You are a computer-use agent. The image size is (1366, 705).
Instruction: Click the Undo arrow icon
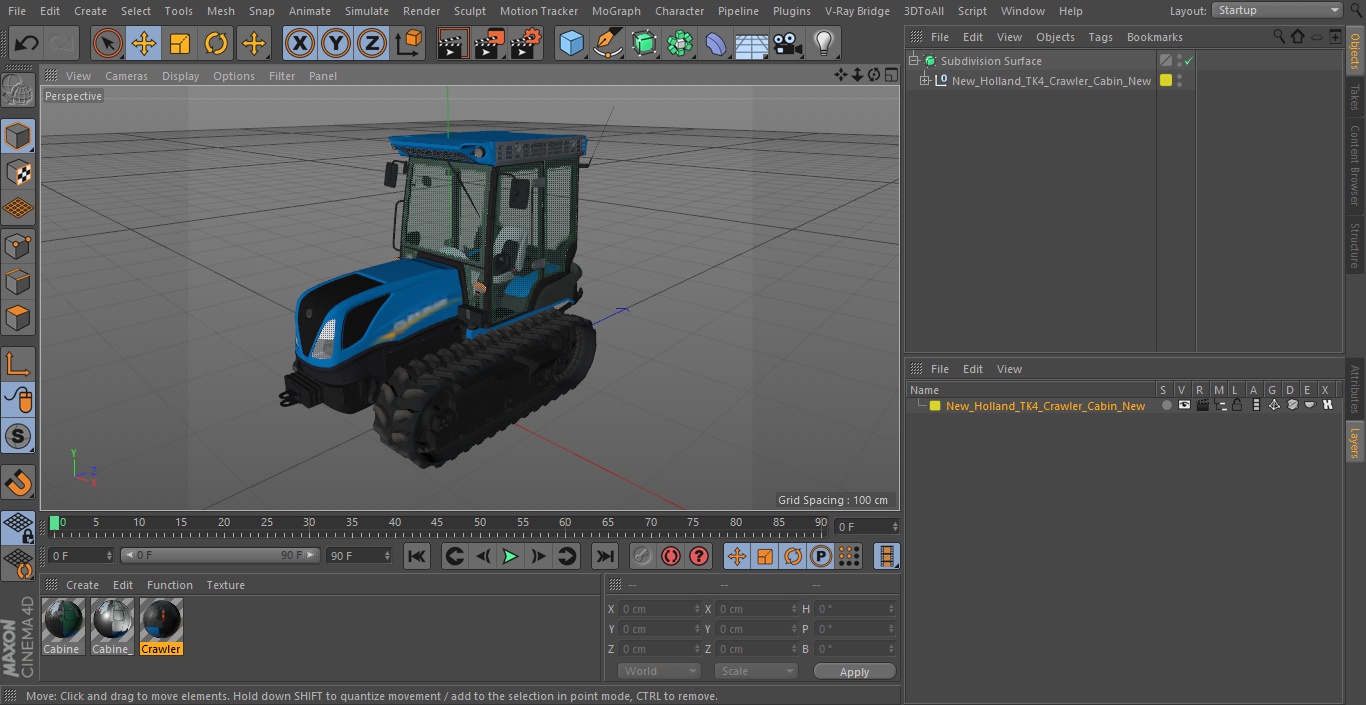[x=27, y=43]
